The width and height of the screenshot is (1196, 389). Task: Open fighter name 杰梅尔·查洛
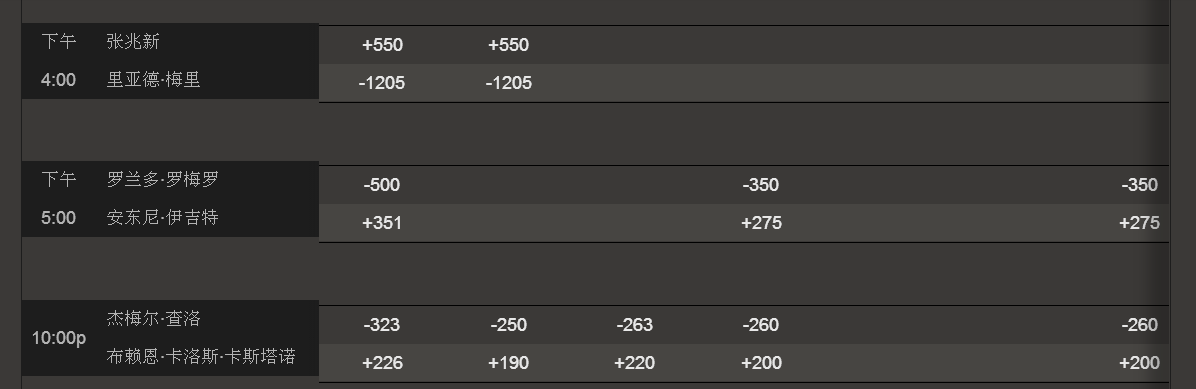pos(153,319)
